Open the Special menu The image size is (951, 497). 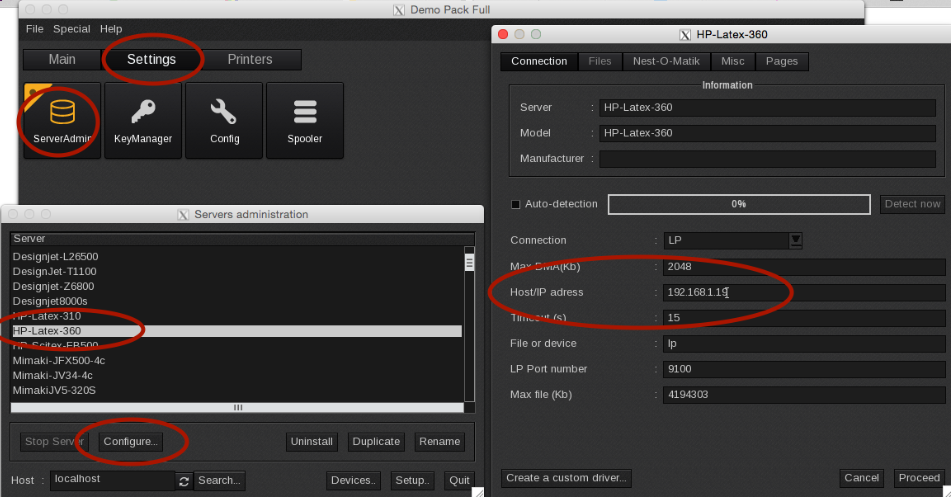pos(71,30)
